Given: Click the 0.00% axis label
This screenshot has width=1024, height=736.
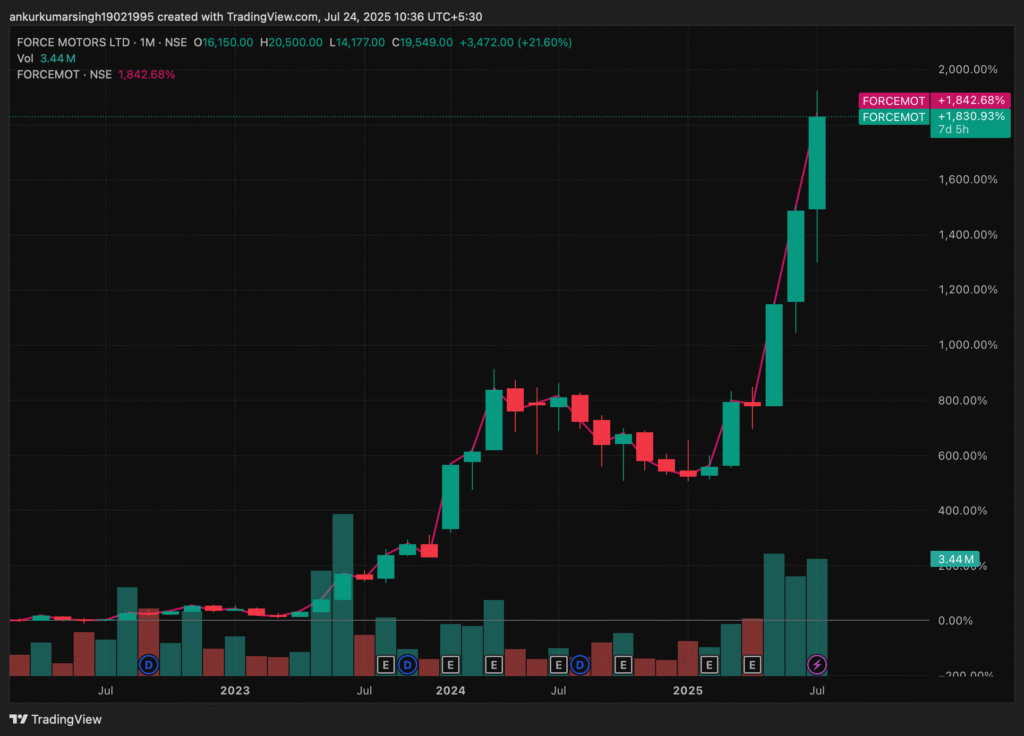Looking at the screenshot, I should [x=955, y=620].
